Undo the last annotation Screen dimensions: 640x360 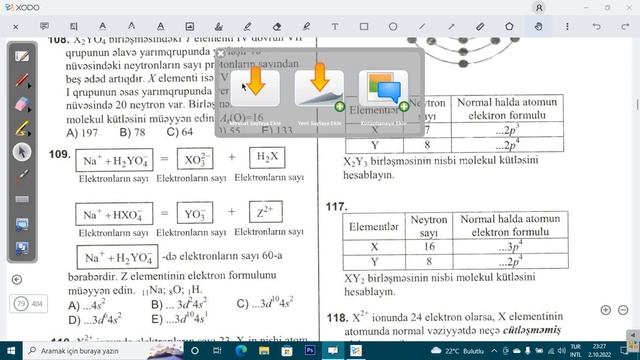(x=597, y=27)
